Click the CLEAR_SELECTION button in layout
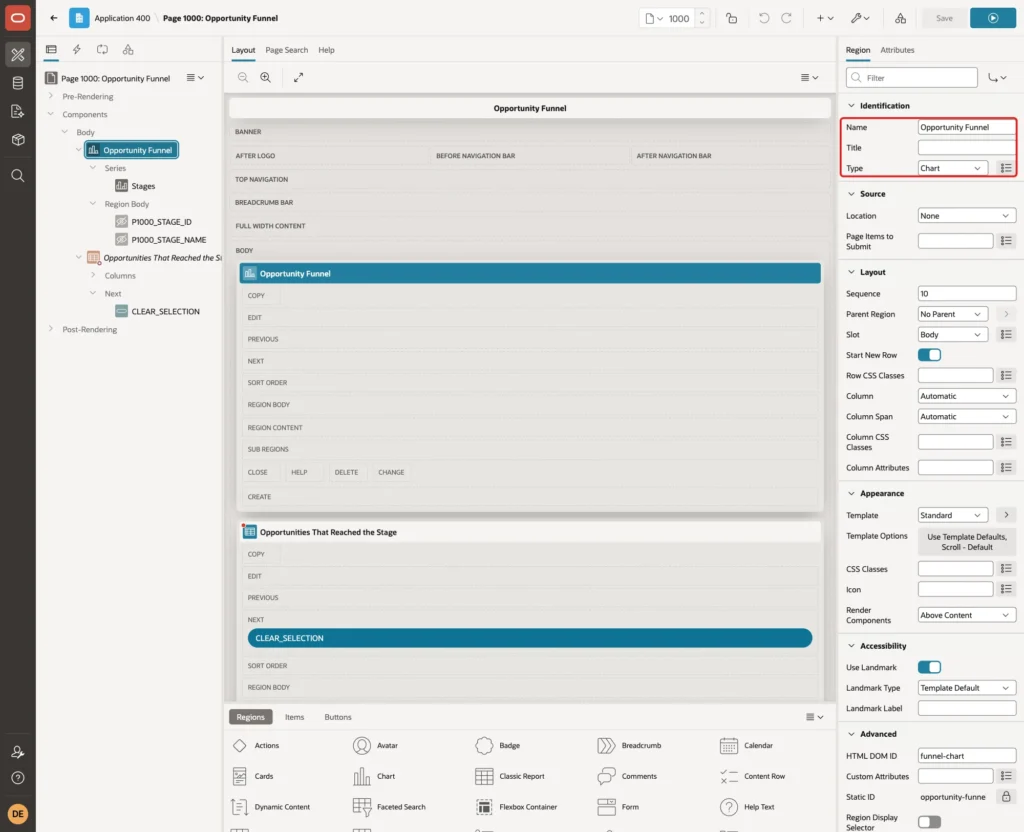The image size is (1024, 832). click(530, 639)
